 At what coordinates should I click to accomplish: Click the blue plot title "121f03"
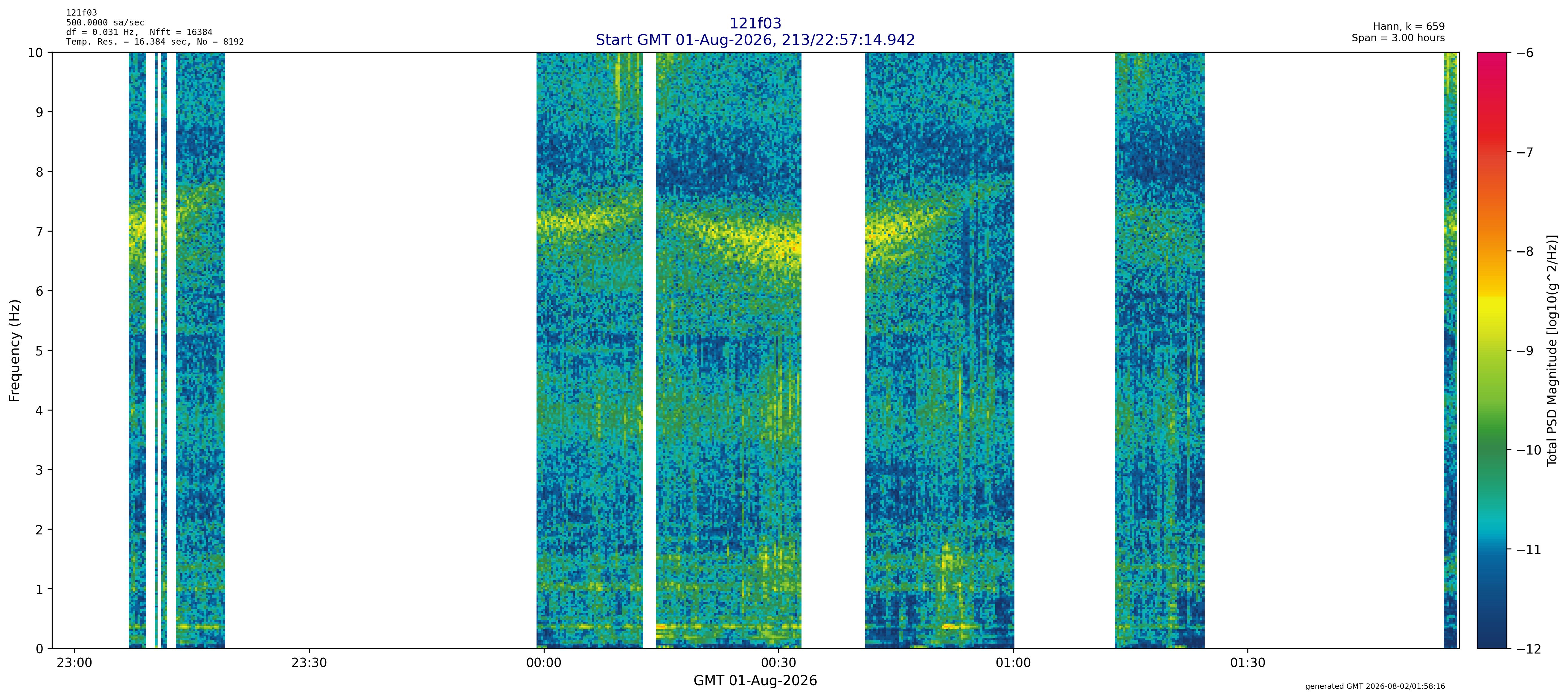coord(755,24)
